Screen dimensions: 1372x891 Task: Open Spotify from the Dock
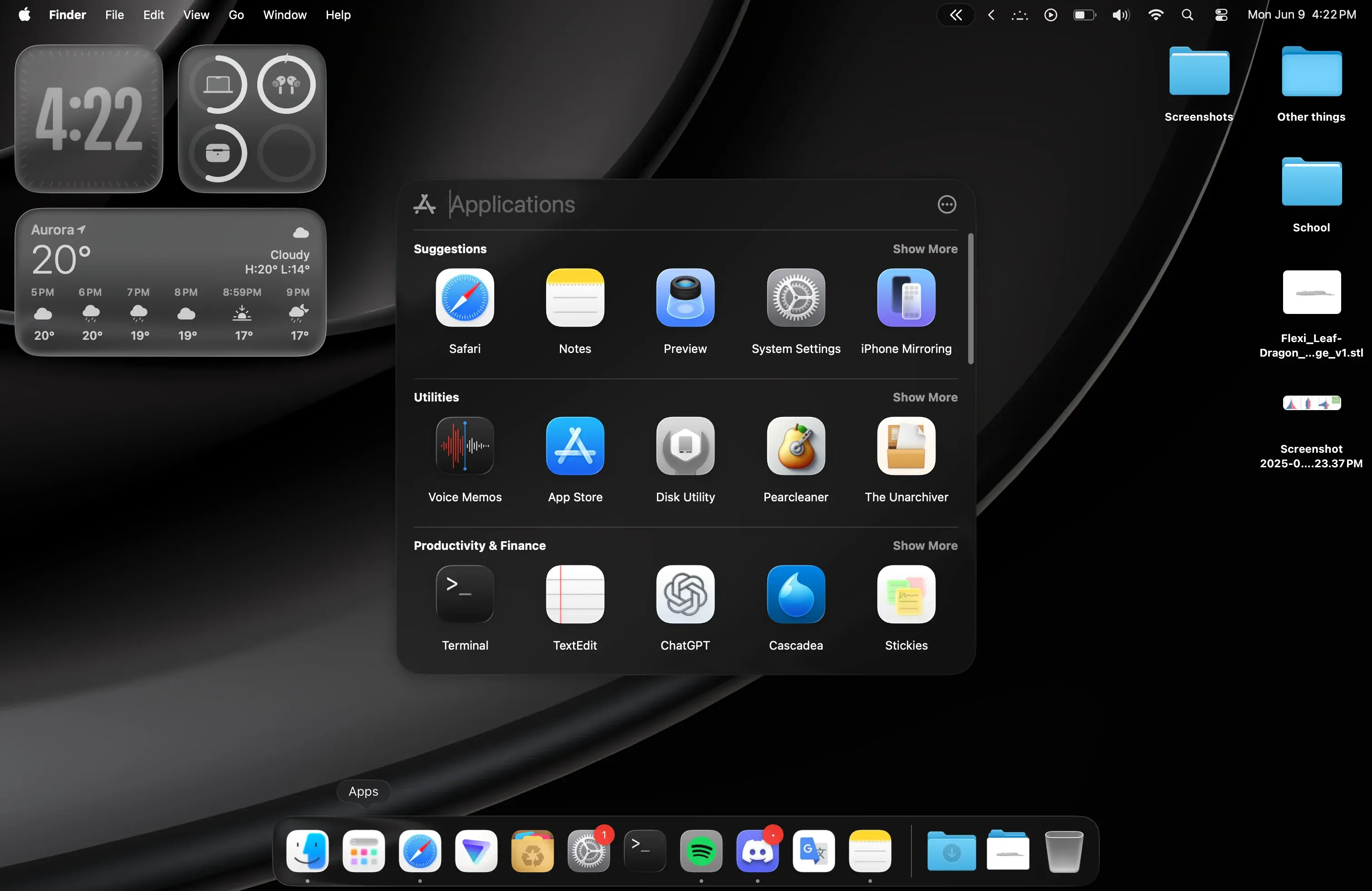point(701,851)
